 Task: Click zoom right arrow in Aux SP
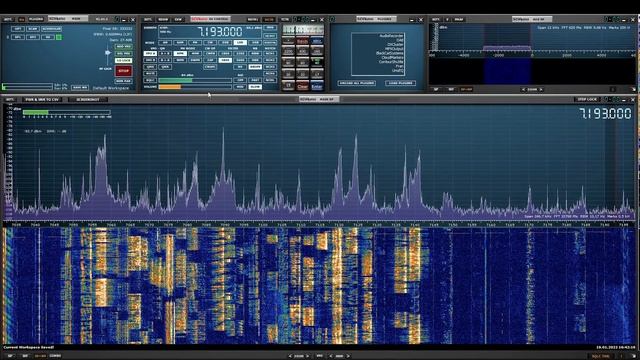(541, 89)
